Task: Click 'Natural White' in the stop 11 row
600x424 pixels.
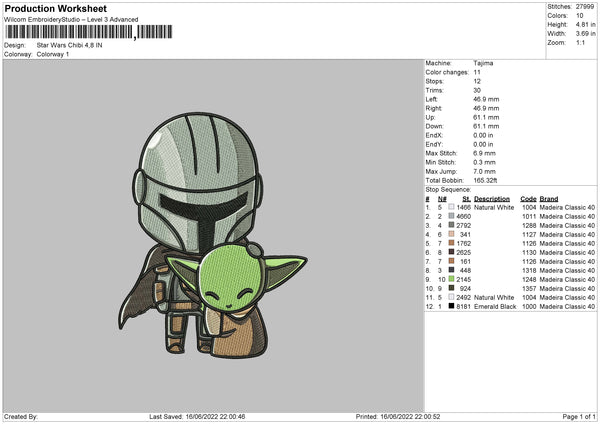Action: [494, 297]
